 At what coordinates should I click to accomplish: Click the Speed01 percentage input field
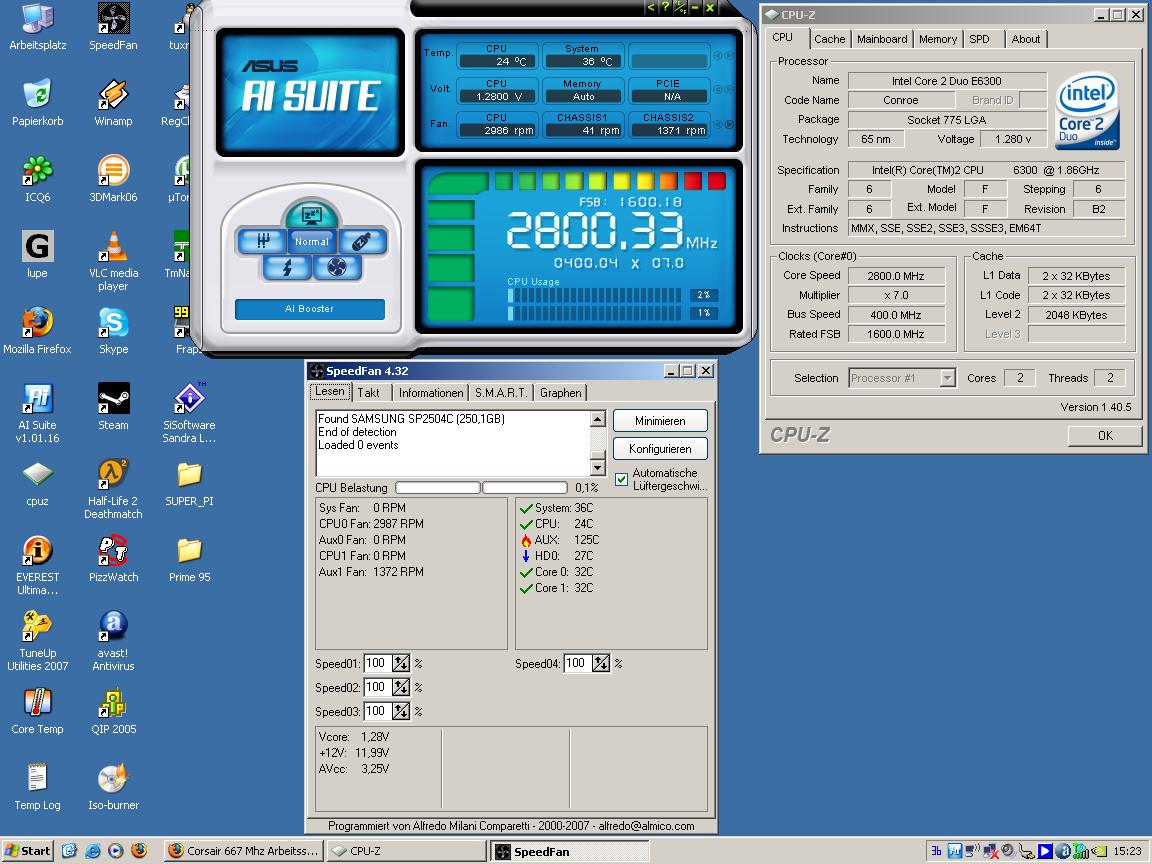tap(378, 663)
